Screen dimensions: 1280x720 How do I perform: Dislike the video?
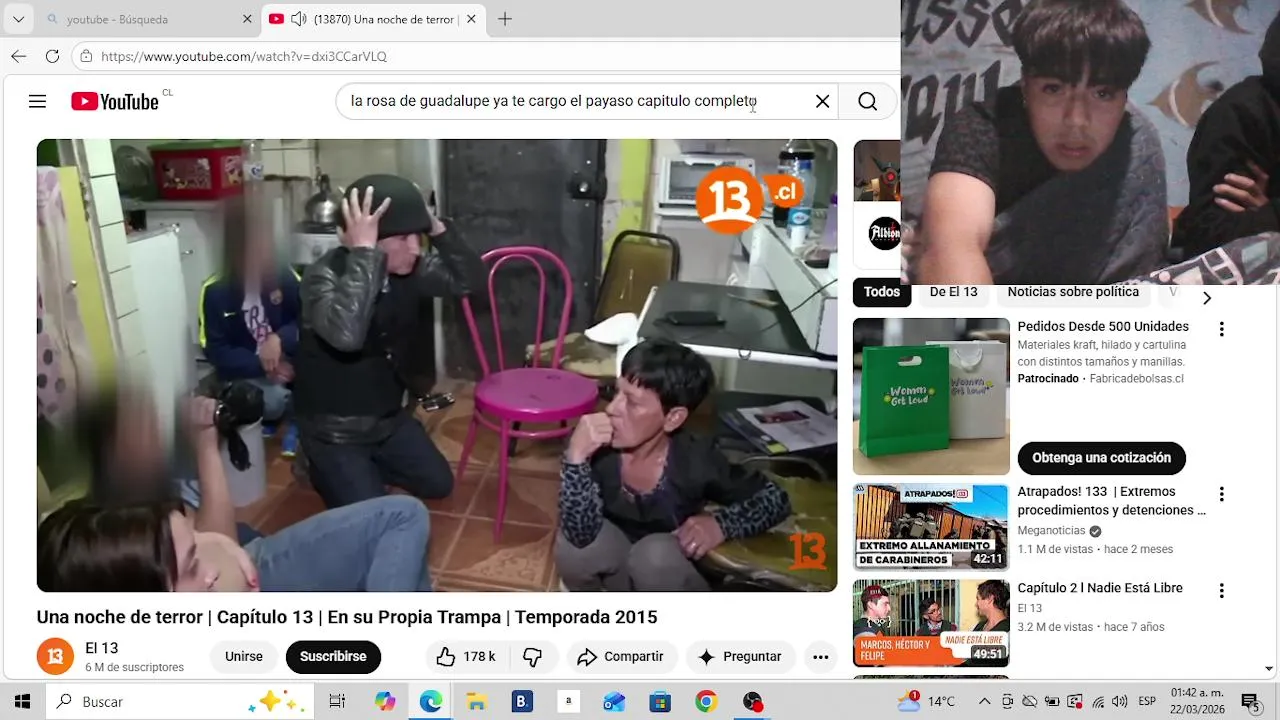click(x=532, y=656)
